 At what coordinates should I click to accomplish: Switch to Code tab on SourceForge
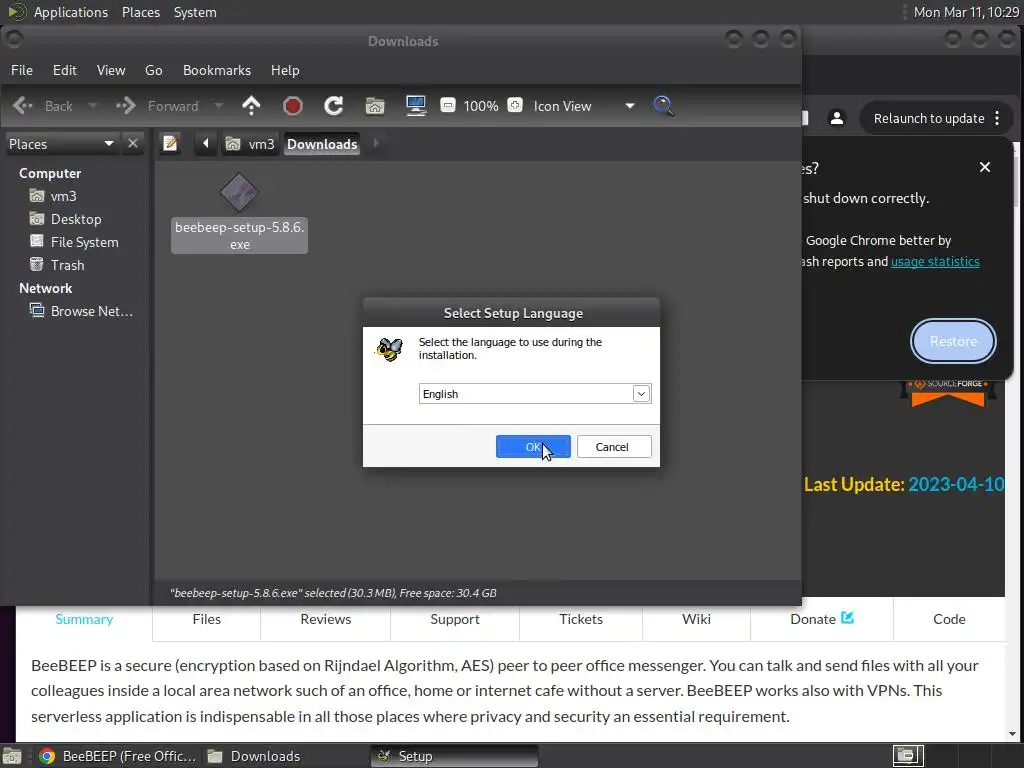[x=949, y=619]
